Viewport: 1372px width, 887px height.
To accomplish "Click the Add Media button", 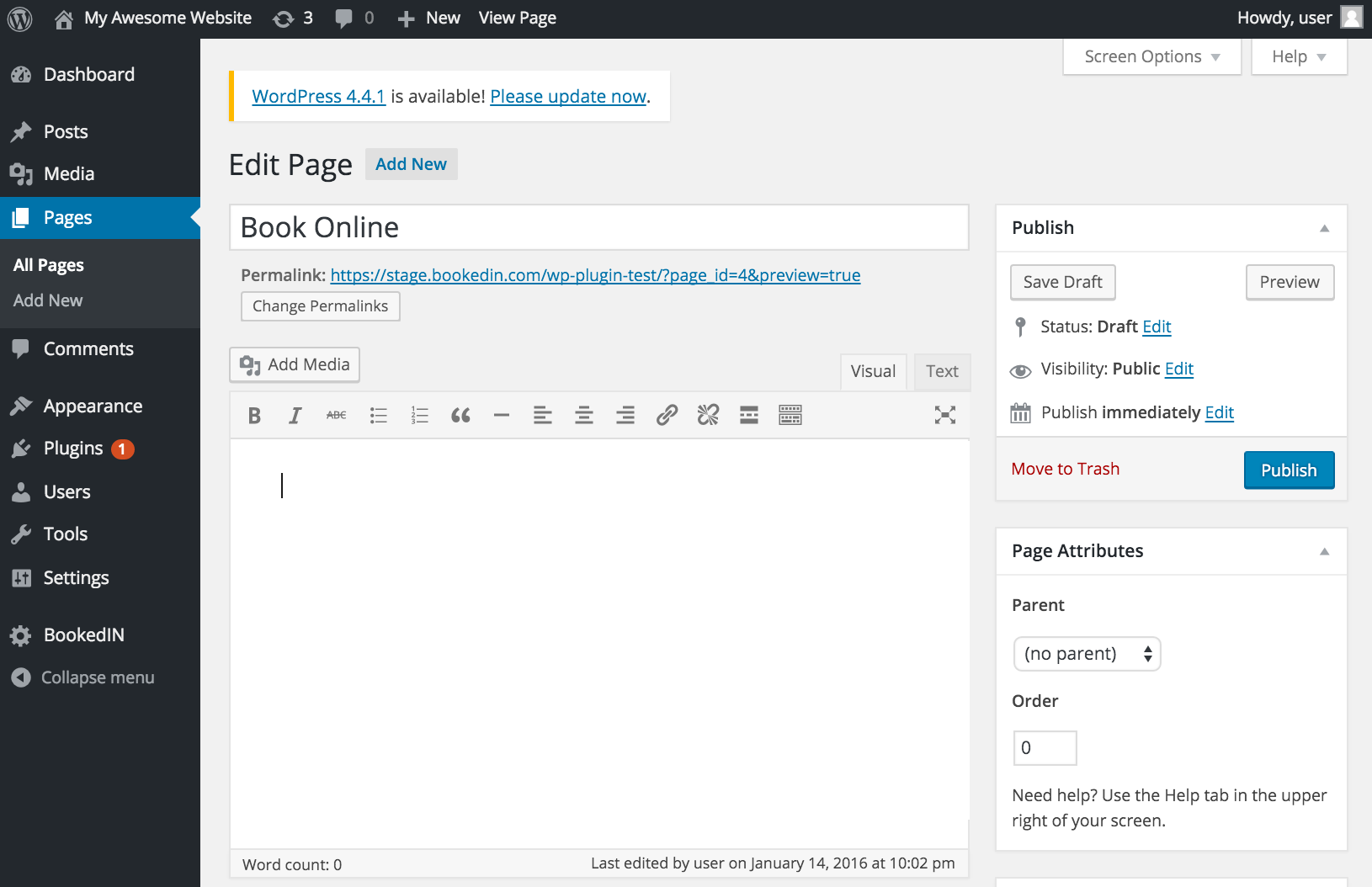I will tap(295, 364).
